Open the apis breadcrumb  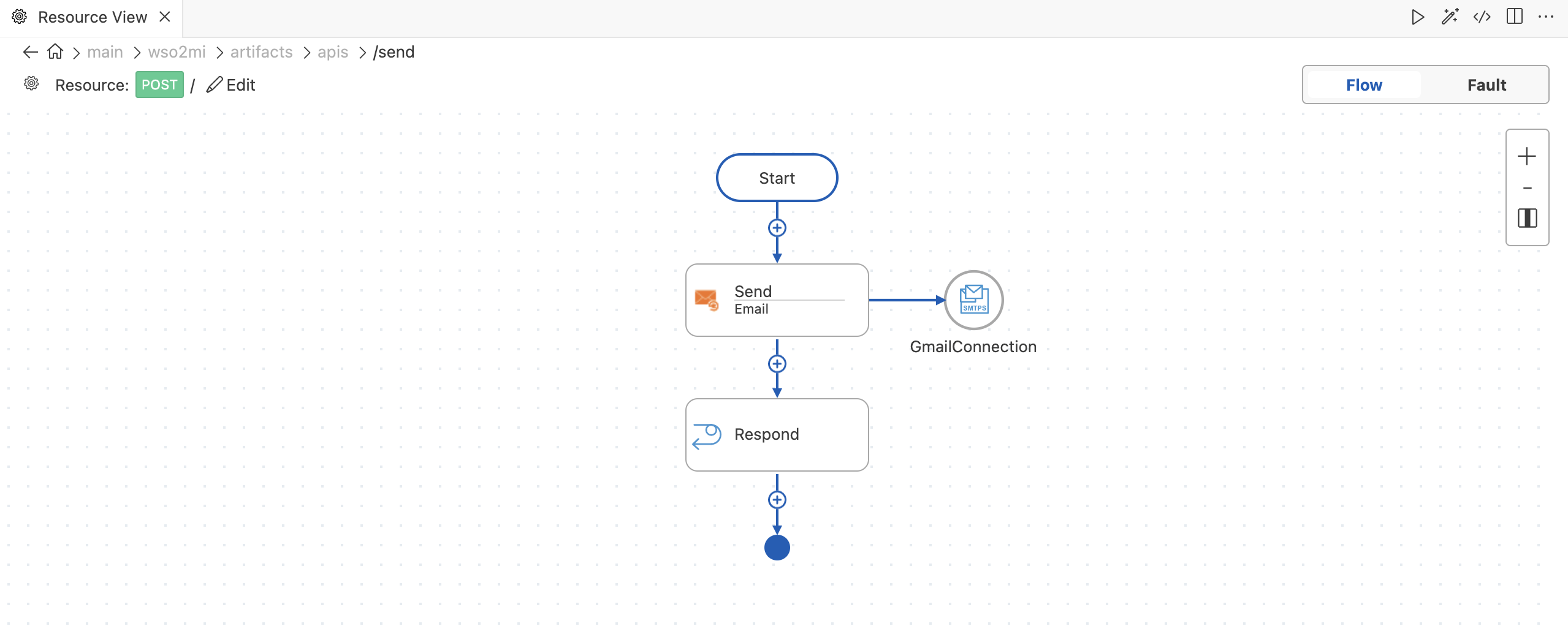[x=333, y=52]
